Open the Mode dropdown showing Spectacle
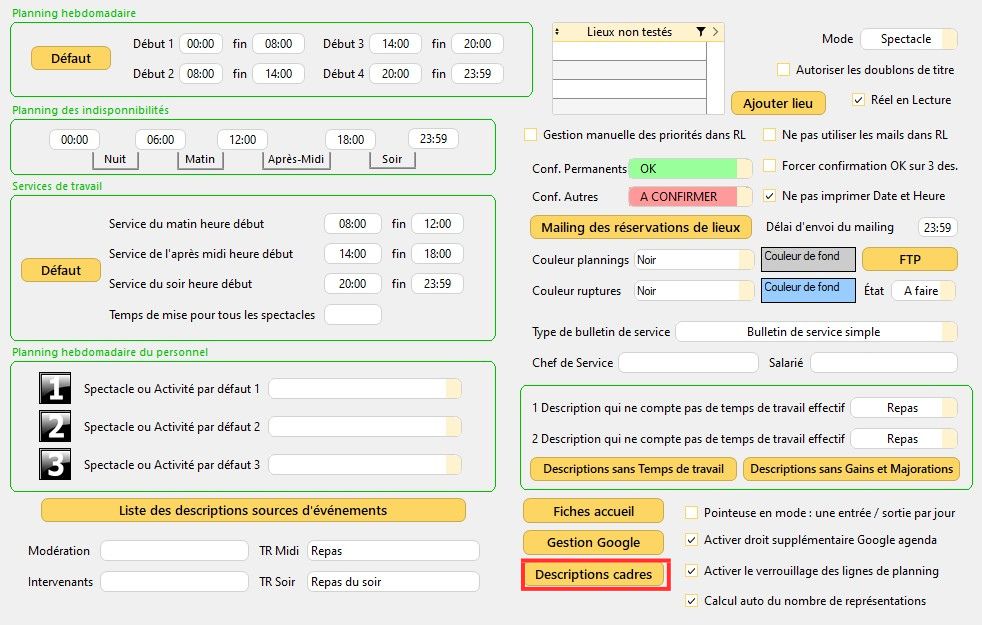Image resolution: width=982 pixels, height=625 pixels. click(x=908, y=39)
